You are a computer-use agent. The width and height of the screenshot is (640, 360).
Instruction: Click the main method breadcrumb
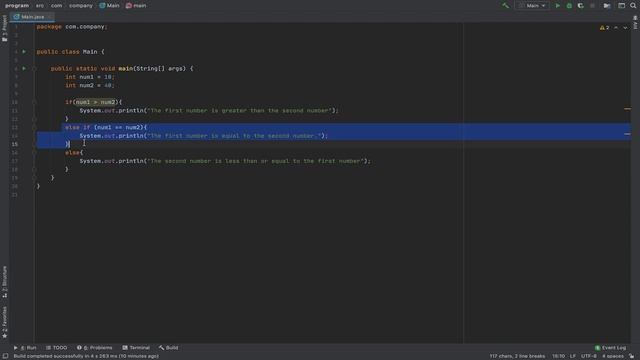[x=136, y=6]
